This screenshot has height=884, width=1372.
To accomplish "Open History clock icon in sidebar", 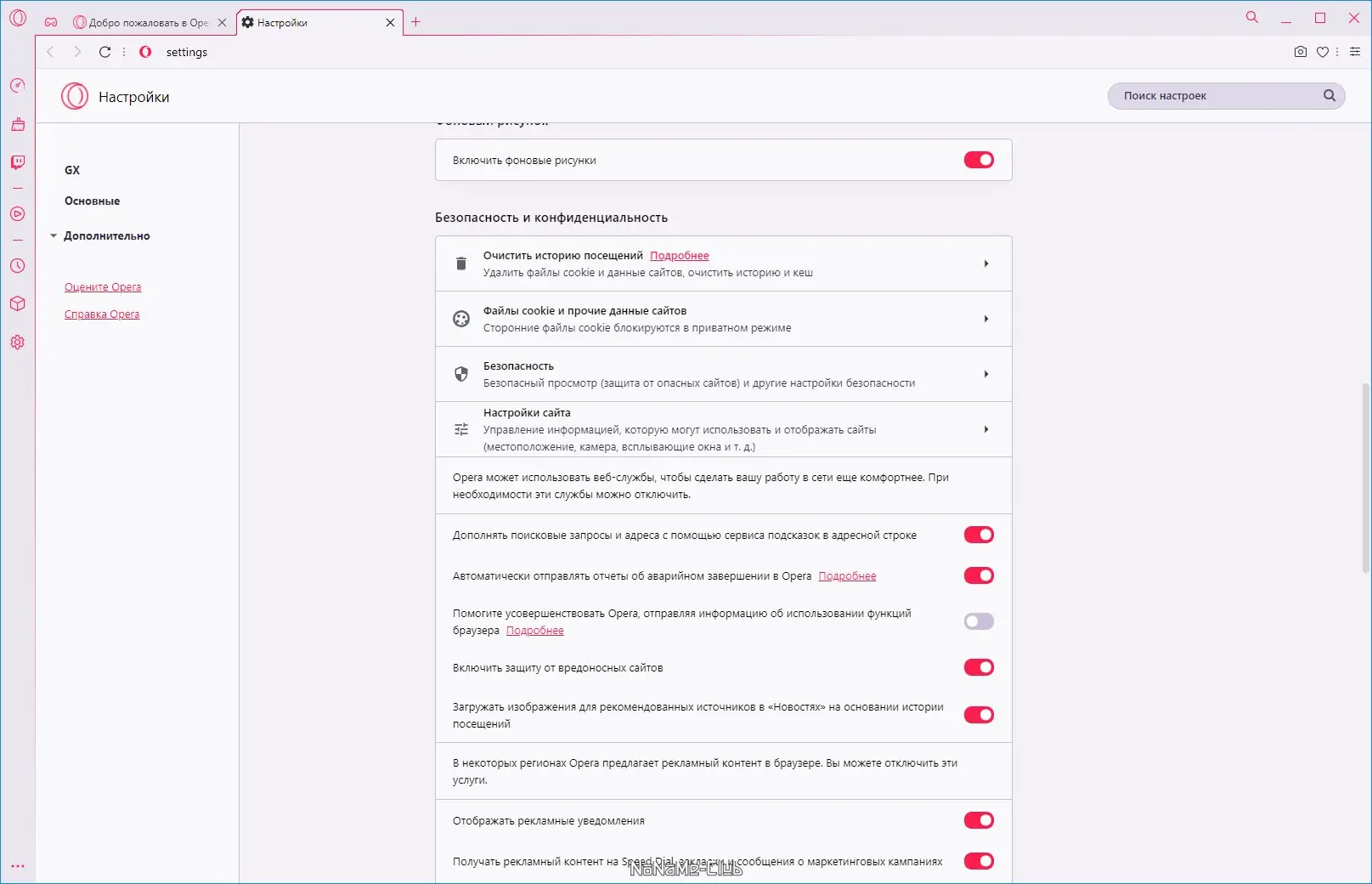I will tap(18, 266).
